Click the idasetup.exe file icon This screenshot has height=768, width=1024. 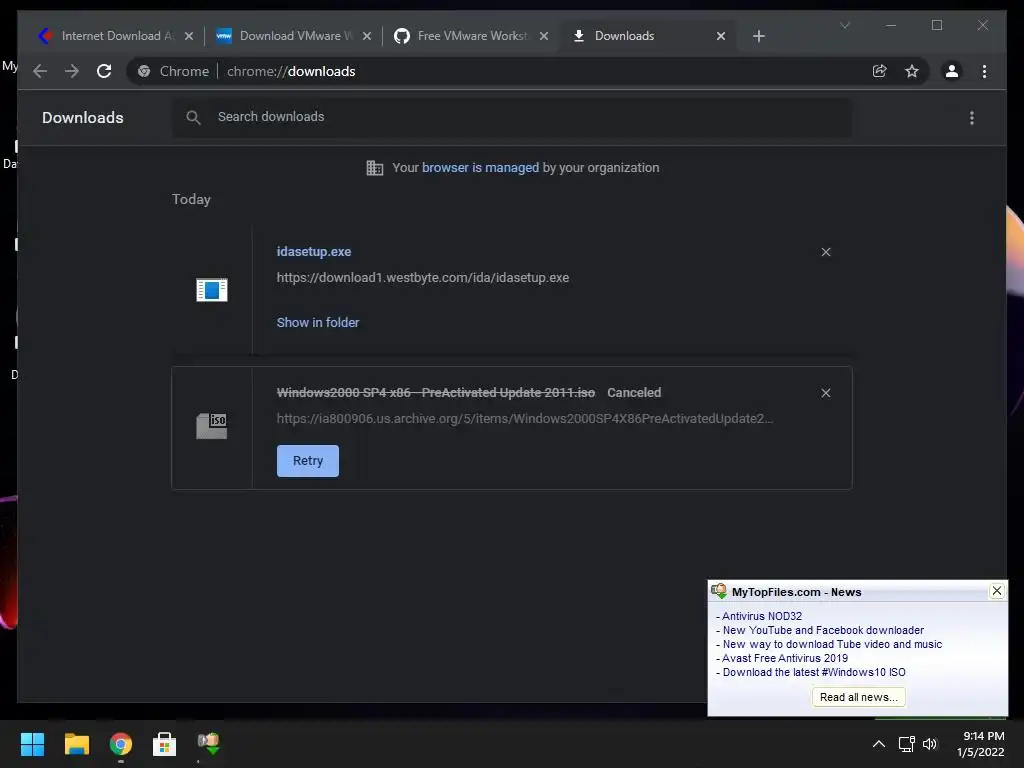pyautogui.click(x=212, y=290)
